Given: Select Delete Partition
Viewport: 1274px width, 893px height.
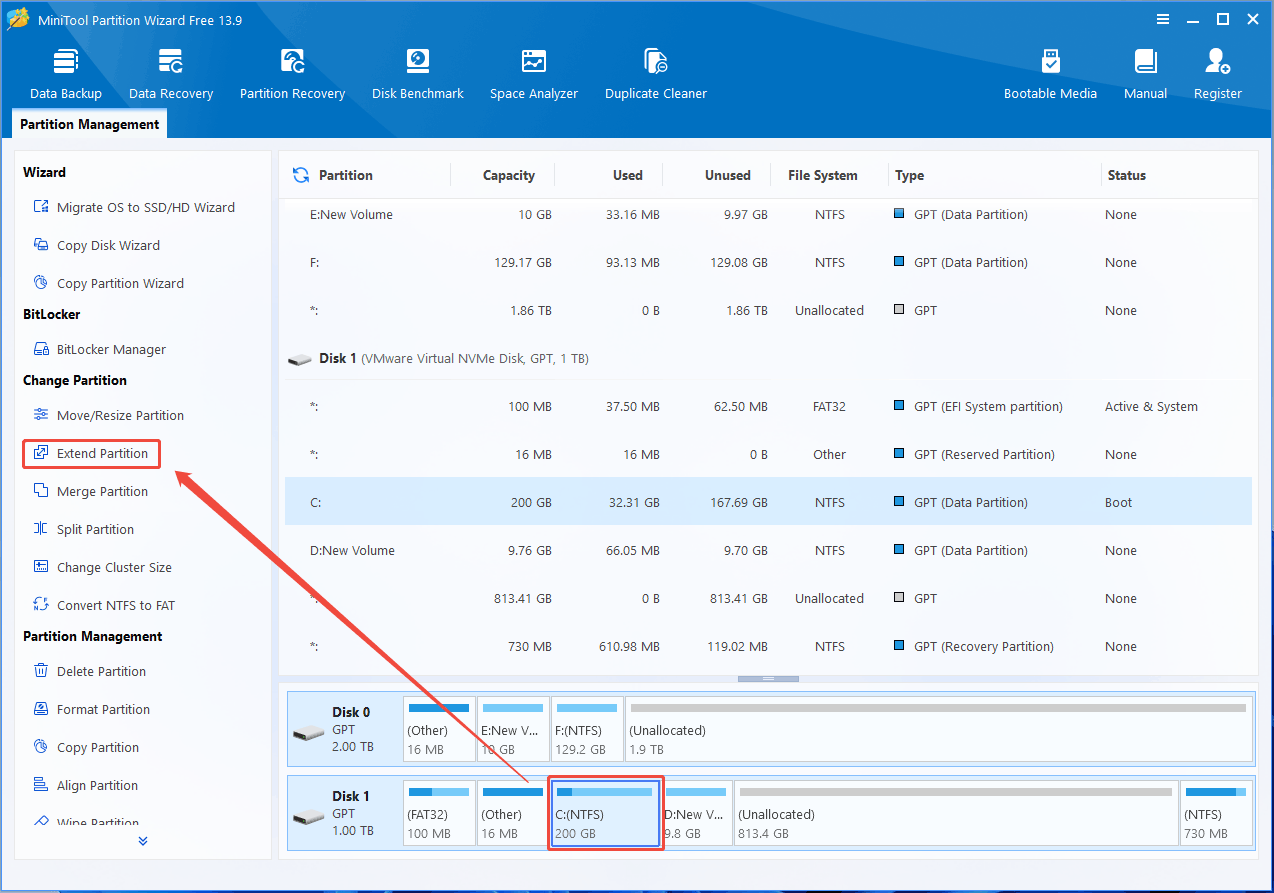Looking at the screenshot, I should [89, 671].
